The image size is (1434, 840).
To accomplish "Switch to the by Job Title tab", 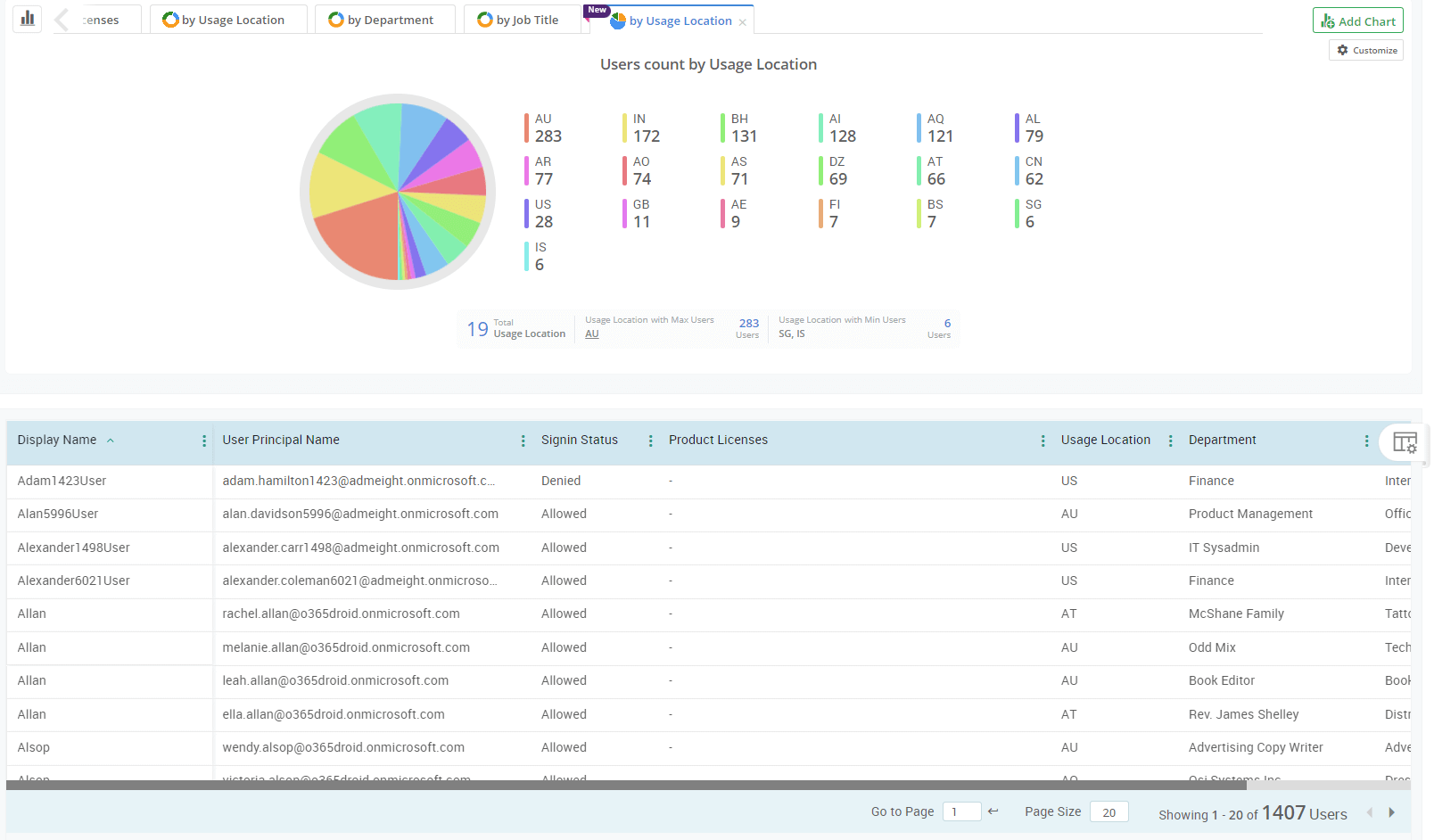I will pos(521,20).
